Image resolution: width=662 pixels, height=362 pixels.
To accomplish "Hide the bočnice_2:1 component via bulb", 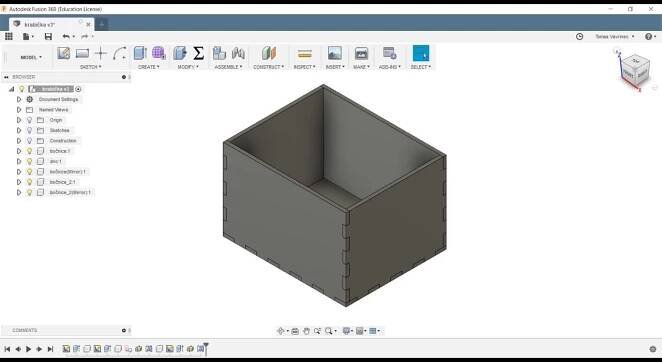I will click(x=30, y=182).
